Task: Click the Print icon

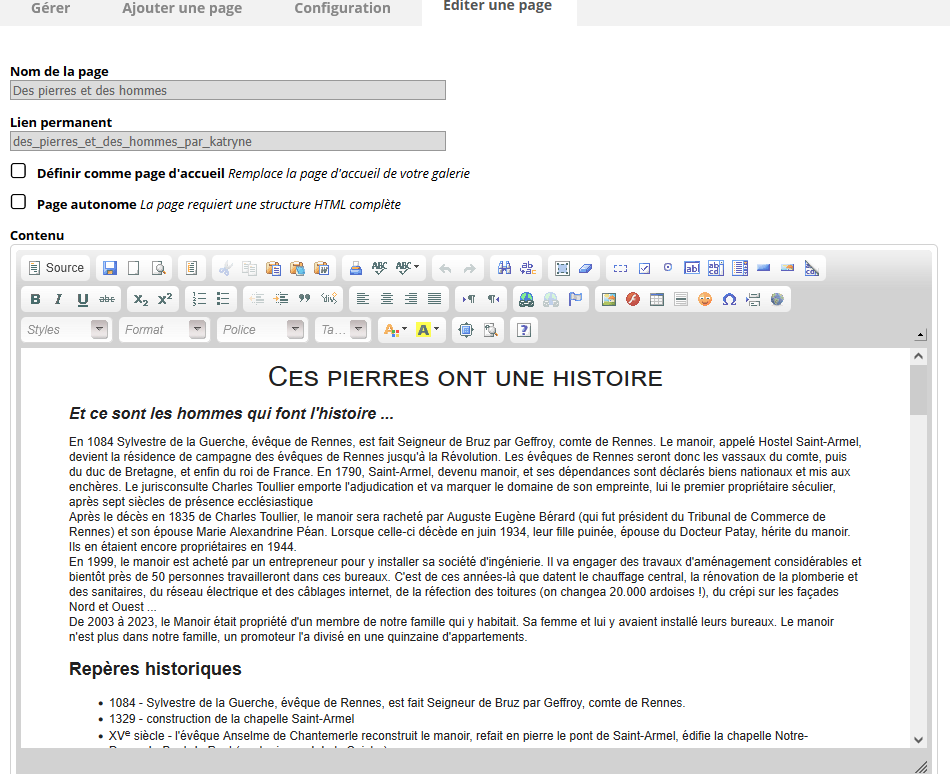Action: pos(356,268)
